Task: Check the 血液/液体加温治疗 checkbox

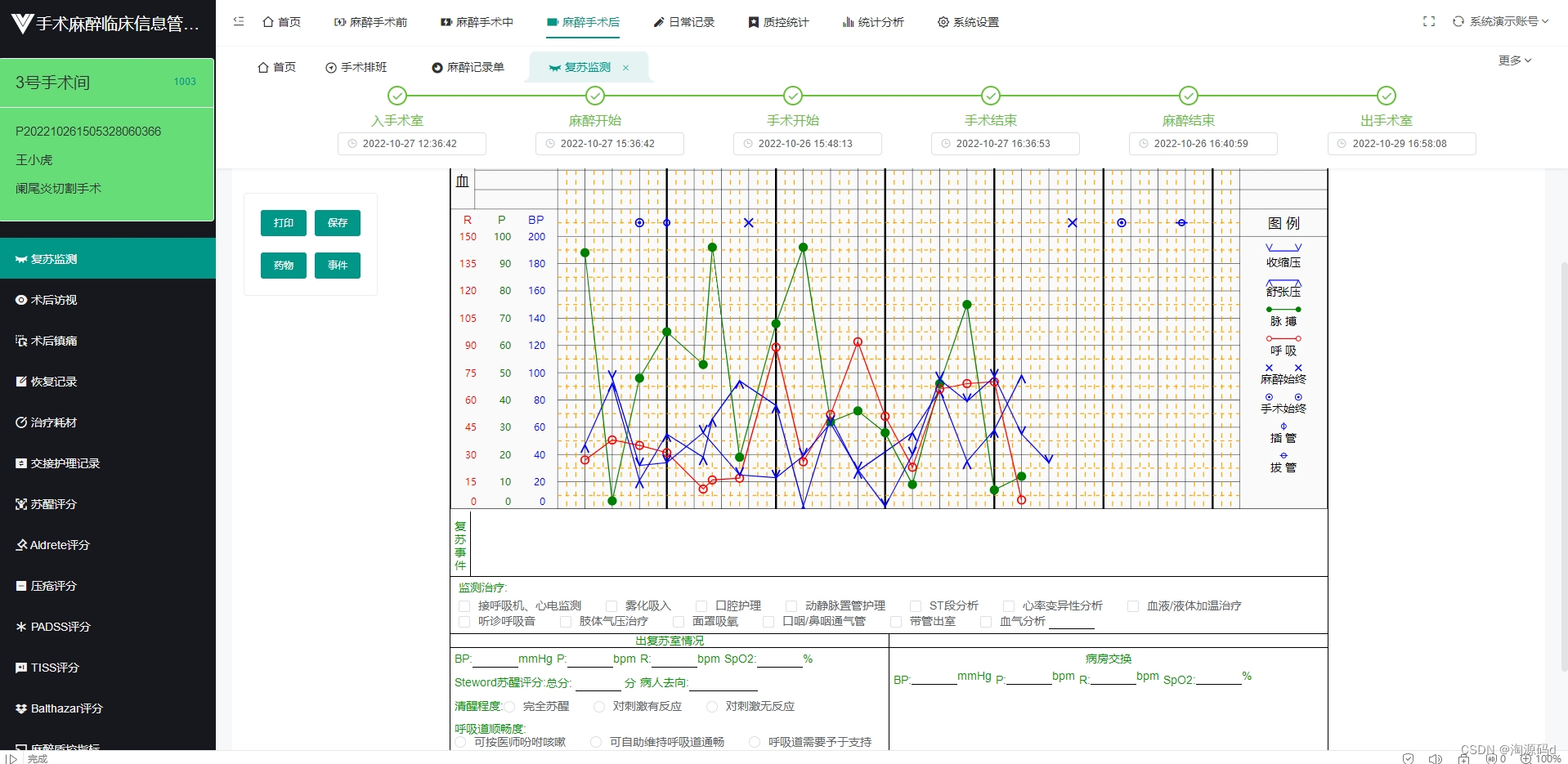Action: (1133, 606)
